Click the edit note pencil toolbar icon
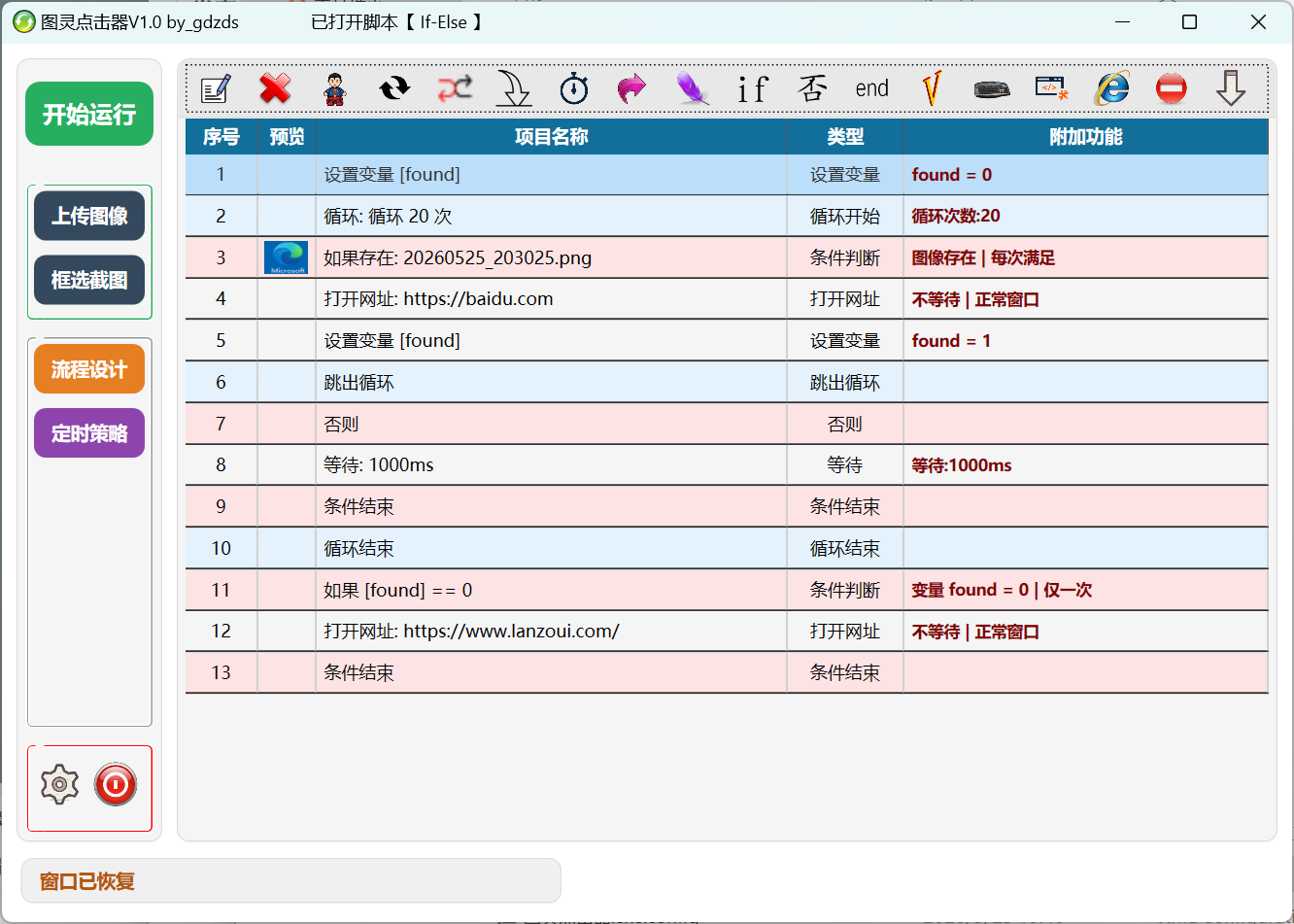The width and height of the screenshot is (1294, 924). coord(216,89)
